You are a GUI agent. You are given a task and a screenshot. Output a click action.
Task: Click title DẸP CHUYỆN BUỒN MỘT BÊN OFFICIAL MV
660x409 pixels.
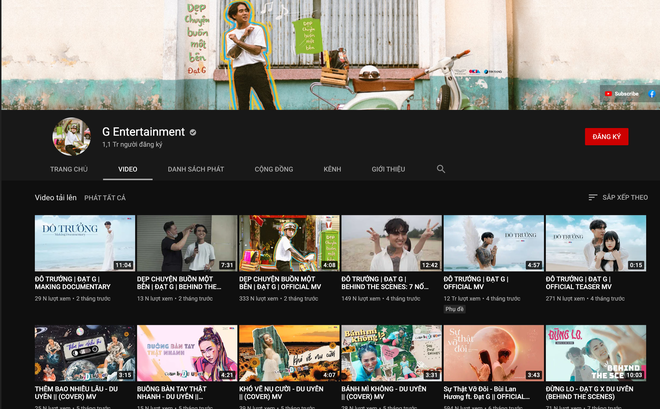coord(280,283)
